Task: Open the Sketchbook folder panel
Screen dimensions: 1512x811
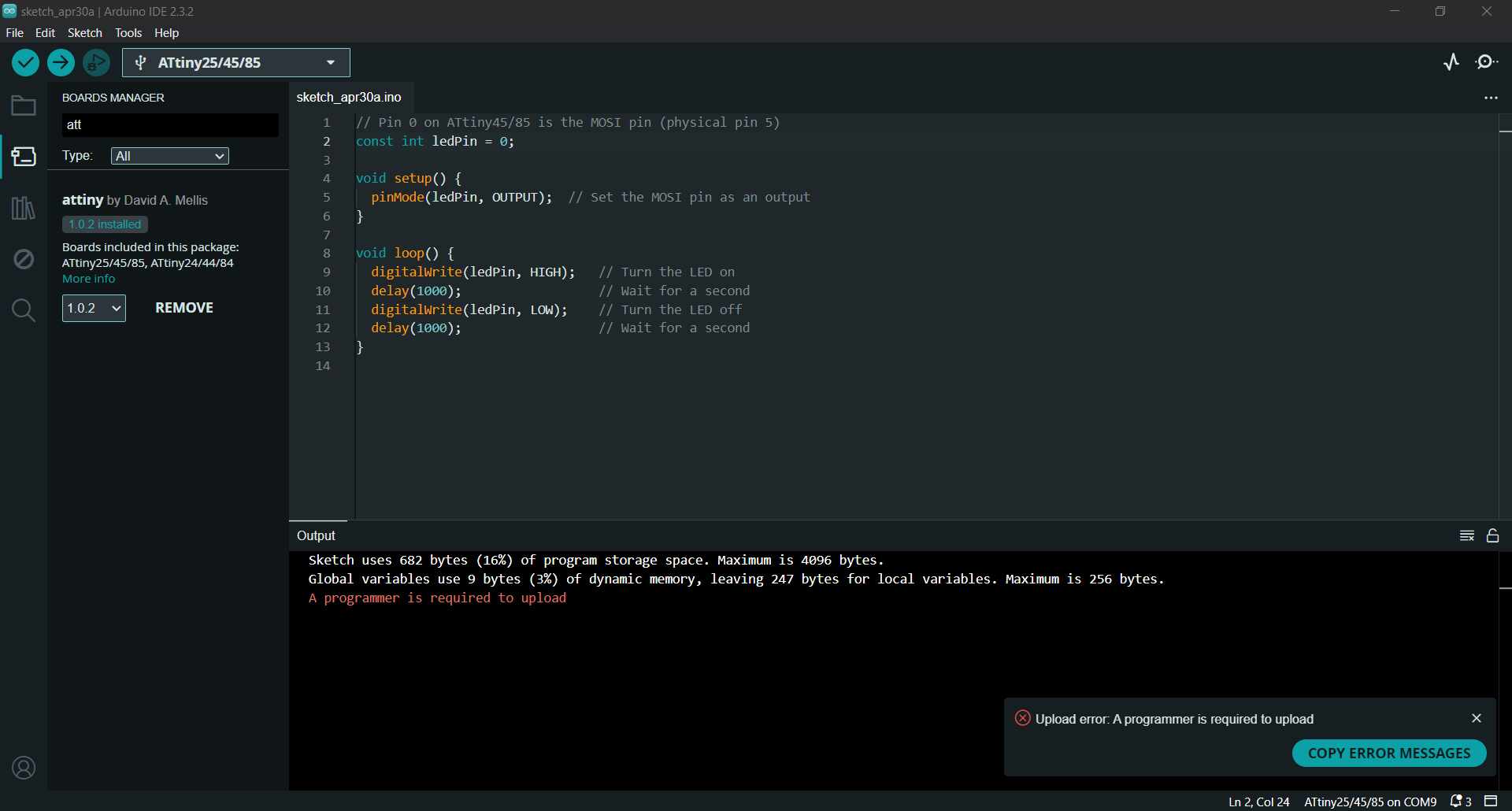Action: pyautogui.click(x=24, y=106)
